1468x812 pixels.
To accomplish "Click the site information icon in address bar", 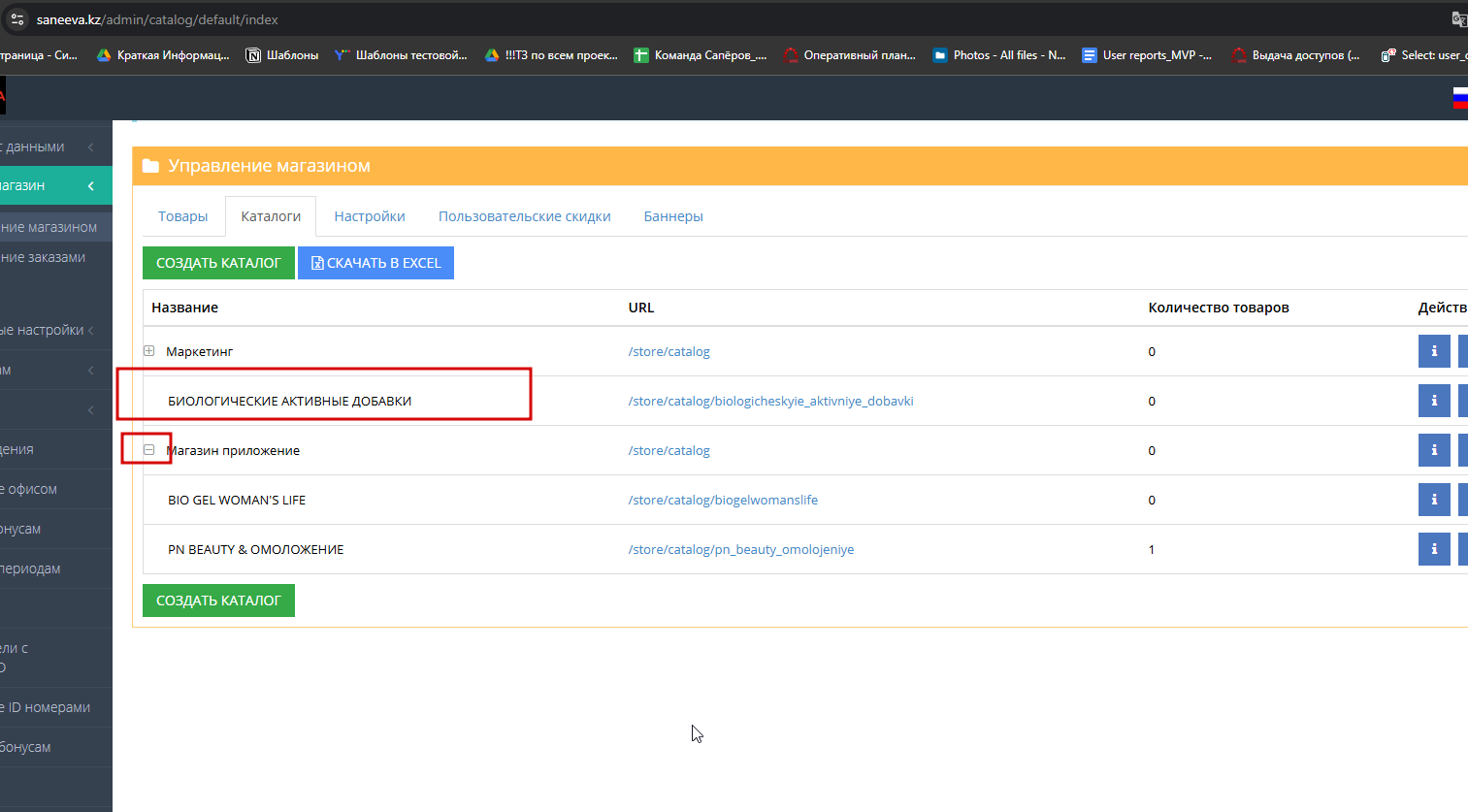I will pos(16,19).
